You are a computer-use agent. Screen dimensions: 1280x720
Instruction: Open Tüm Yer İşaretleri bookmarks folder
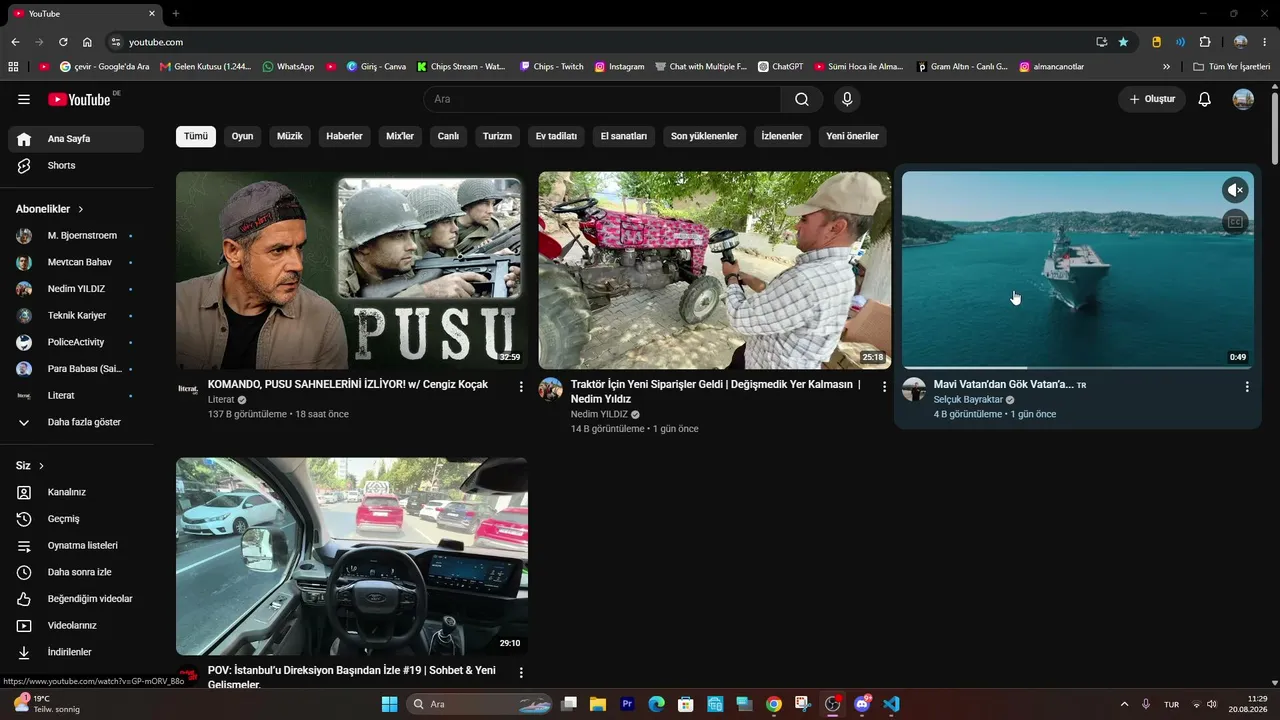pyautogui.click(x=1232, y=67)
